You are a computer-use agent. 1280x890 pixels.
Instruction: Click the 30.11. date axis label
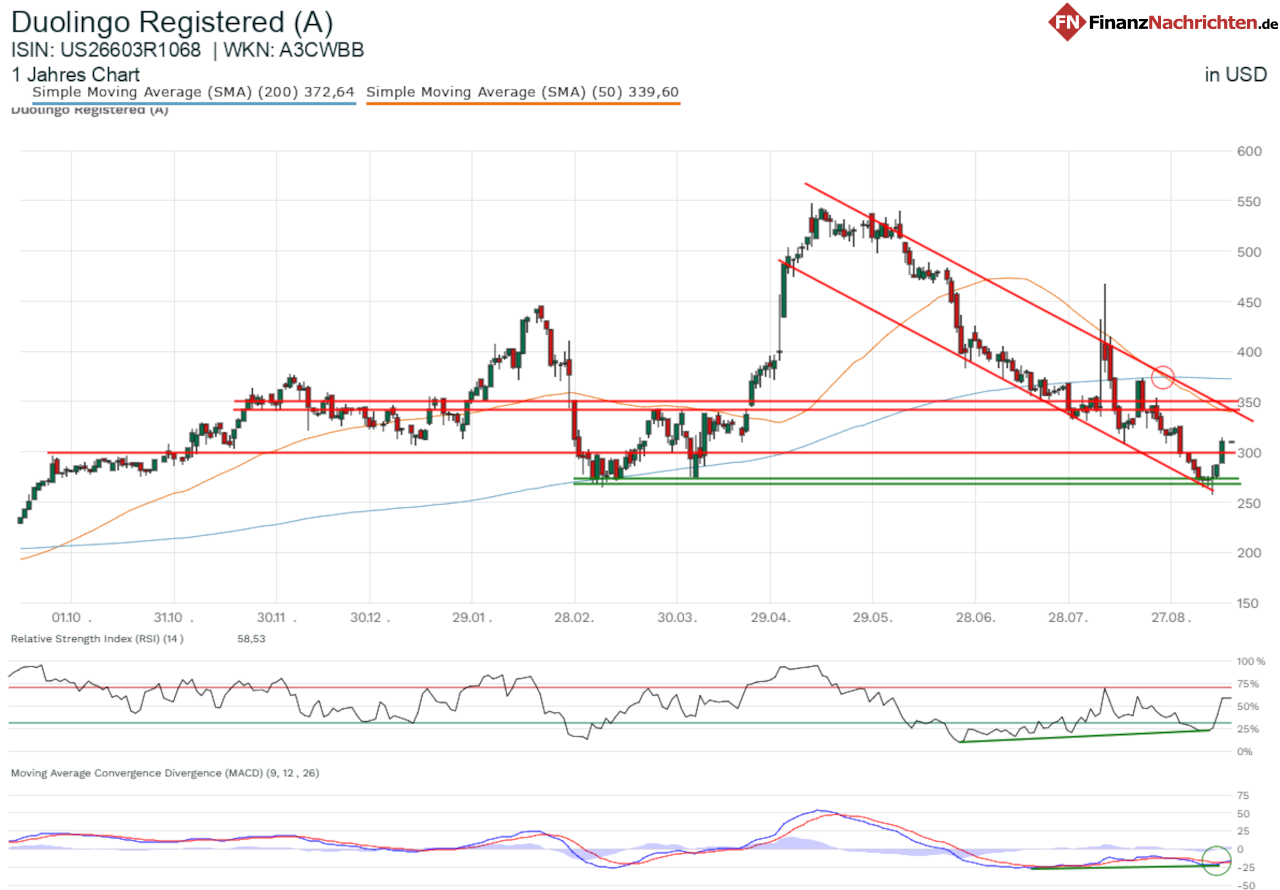tap(274, 618)
